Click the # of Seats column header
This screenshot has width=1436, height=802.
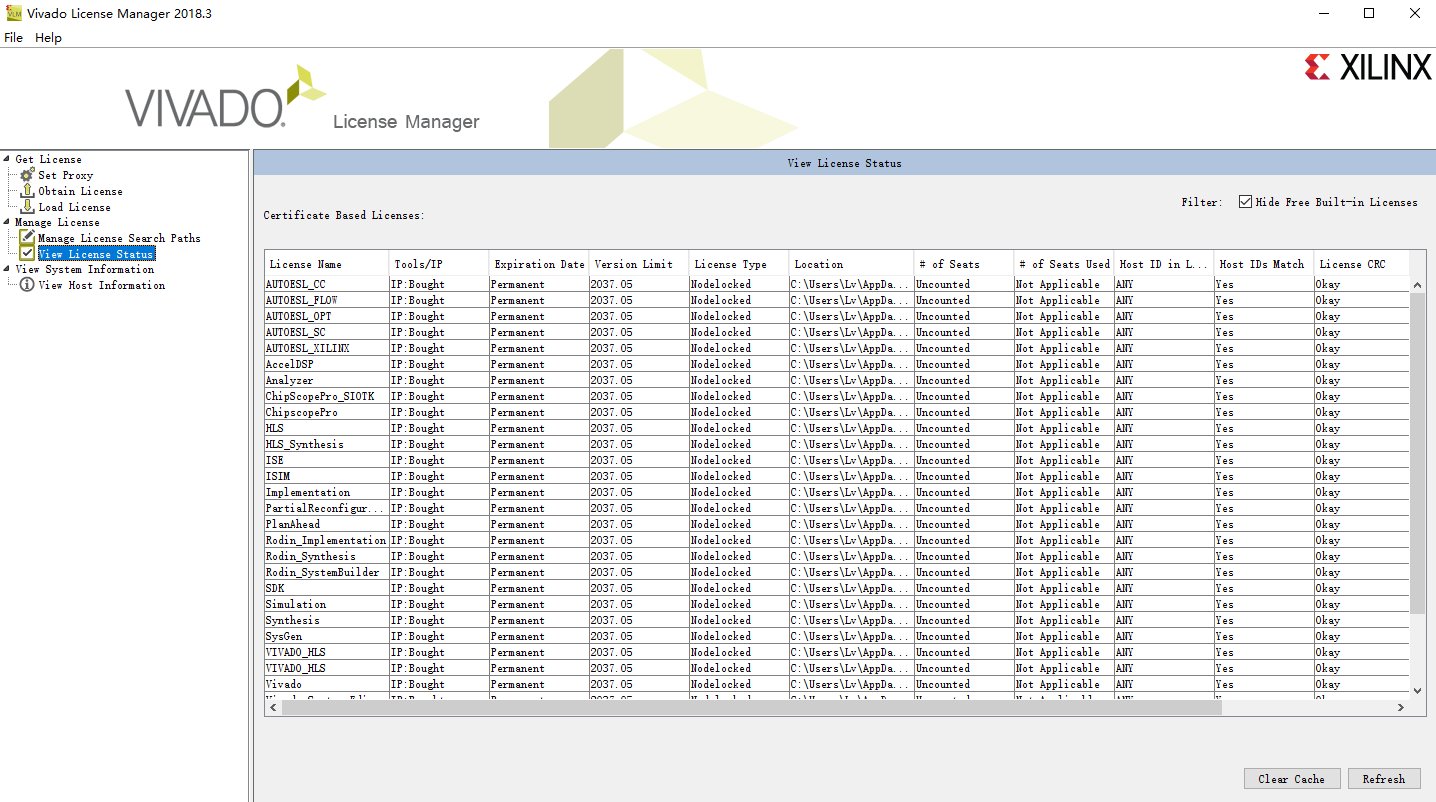coord(963,264)
